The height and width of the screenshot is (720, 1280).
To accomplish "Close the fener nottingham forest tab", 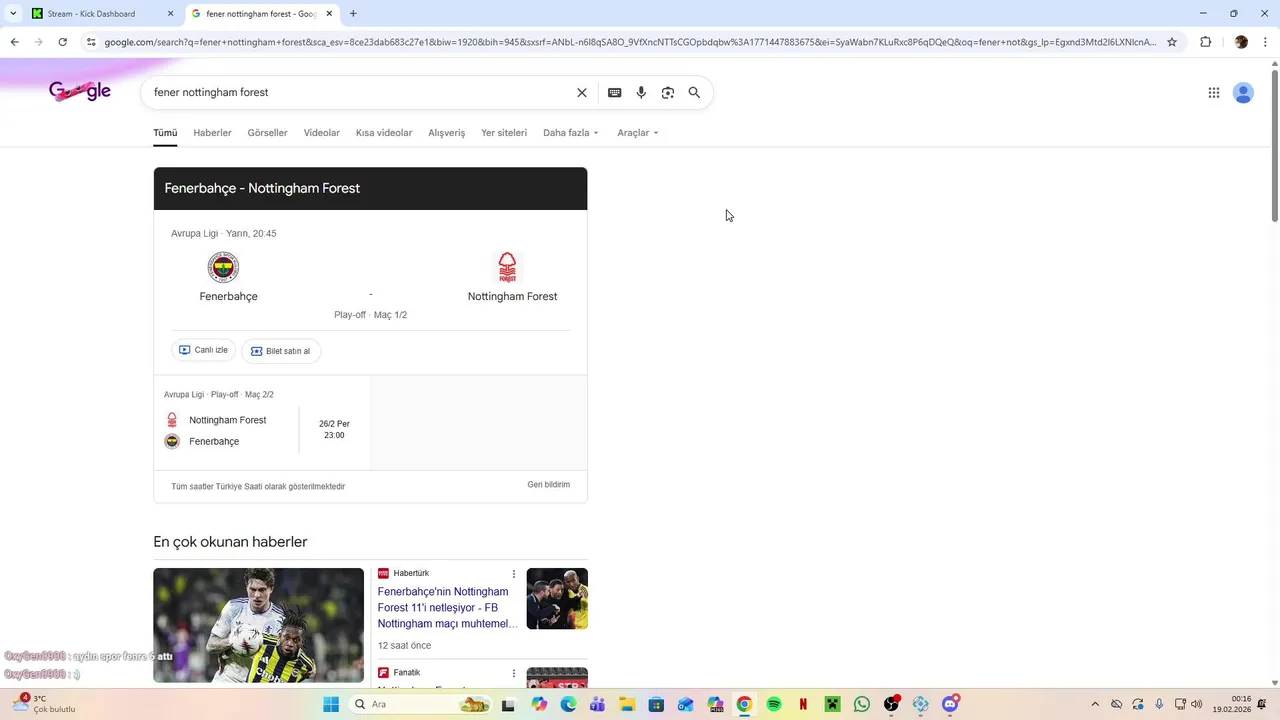I will [x=329, y=14].
